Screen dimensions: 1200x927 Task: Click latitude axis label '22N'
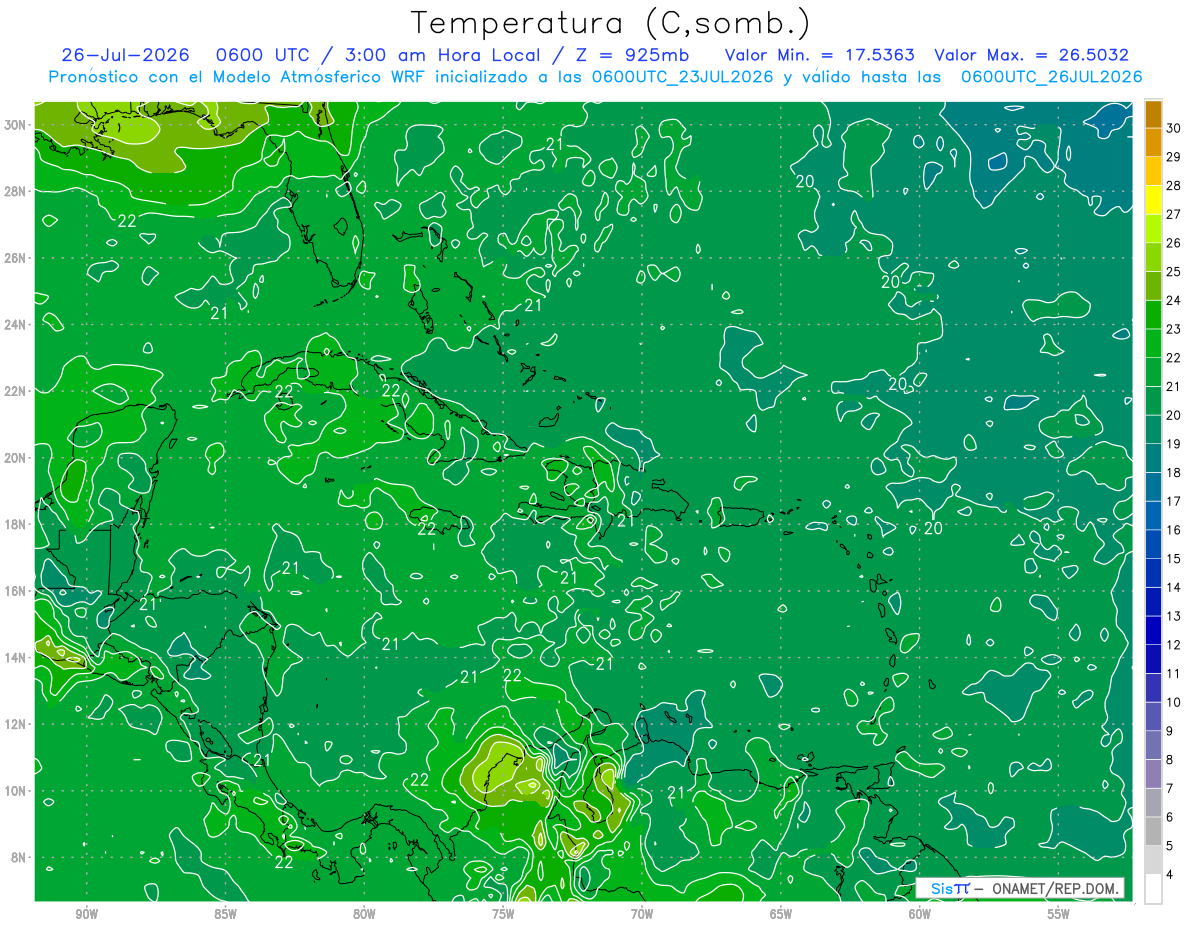(17, 390)
